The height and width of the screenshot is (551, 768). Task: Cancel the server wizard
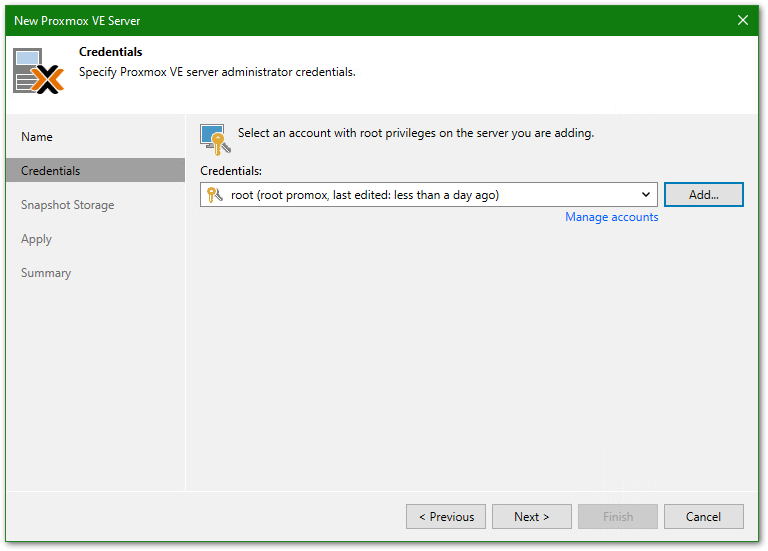[704, 517]
